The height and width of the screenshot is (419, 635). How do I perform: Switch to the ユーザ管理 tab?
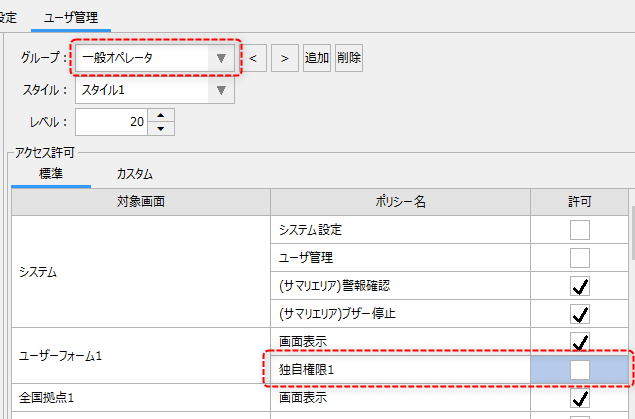(x=72, y=17)
